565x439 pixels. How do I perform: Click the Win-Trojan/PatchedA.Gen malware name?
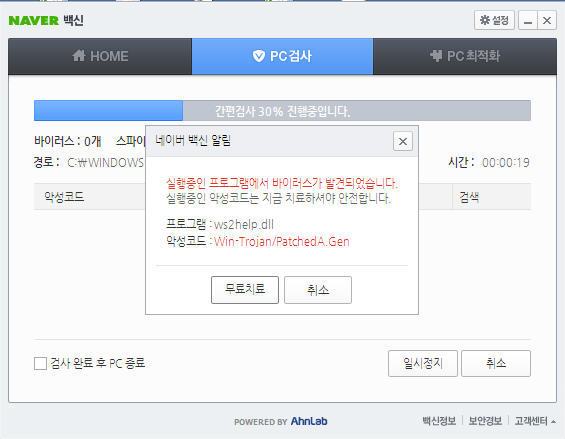pyautogui.click(x=281, y=241)
